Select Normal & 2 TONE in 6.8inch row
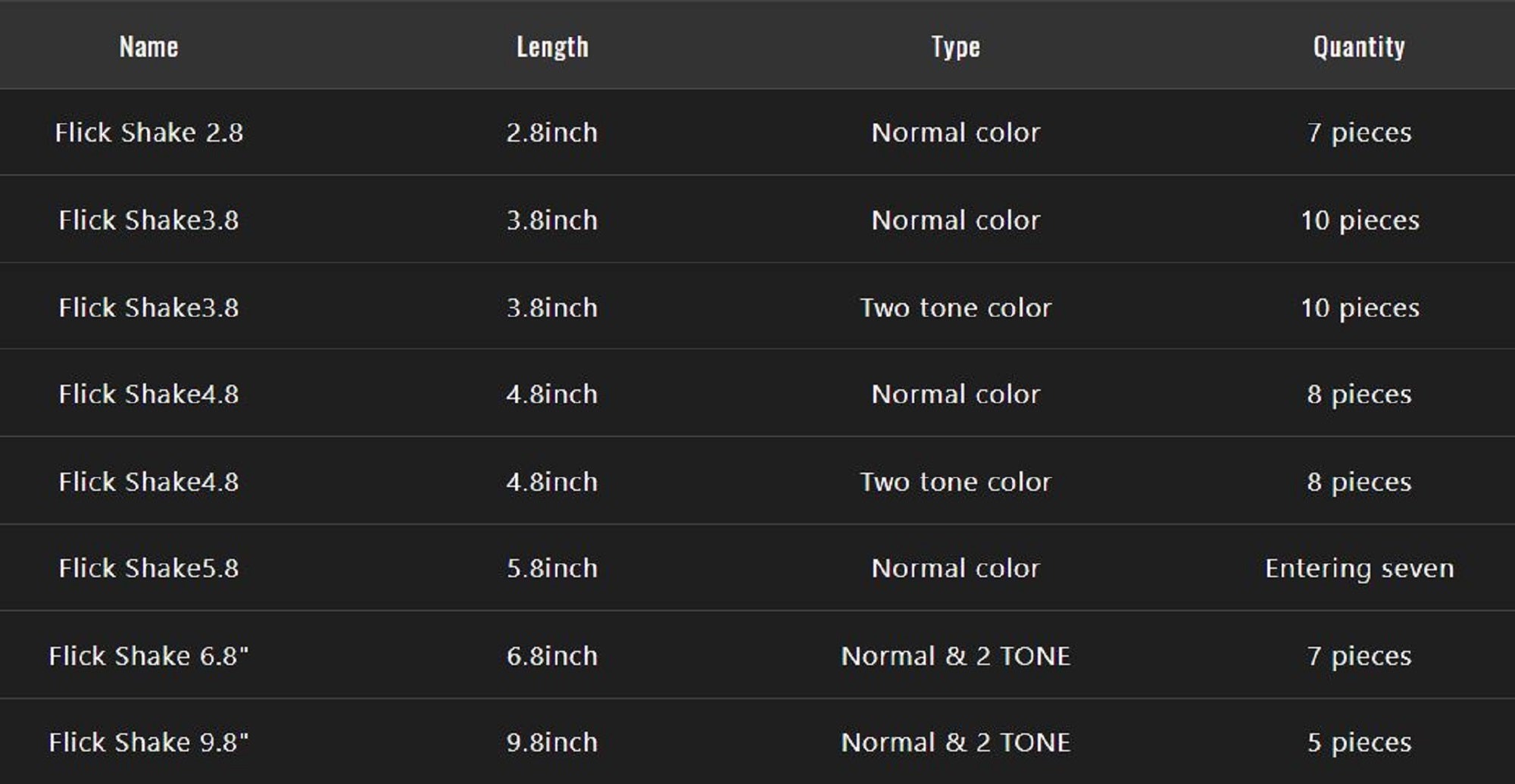Viewport: 1515px width, 784px height. coord(956,656)
